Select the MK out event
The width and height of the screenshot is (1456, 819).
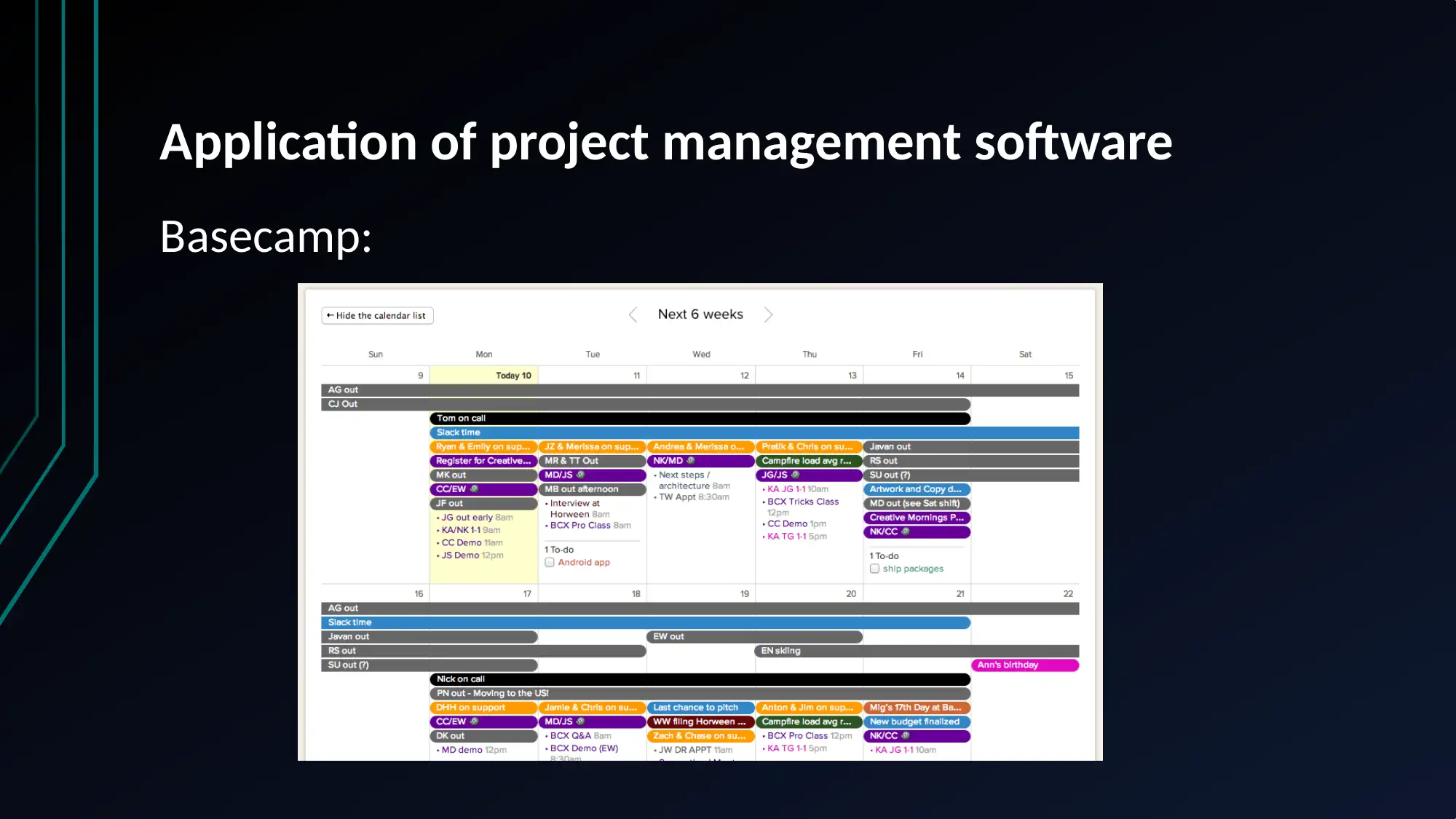pyautogui.click(x=483, y=475)
